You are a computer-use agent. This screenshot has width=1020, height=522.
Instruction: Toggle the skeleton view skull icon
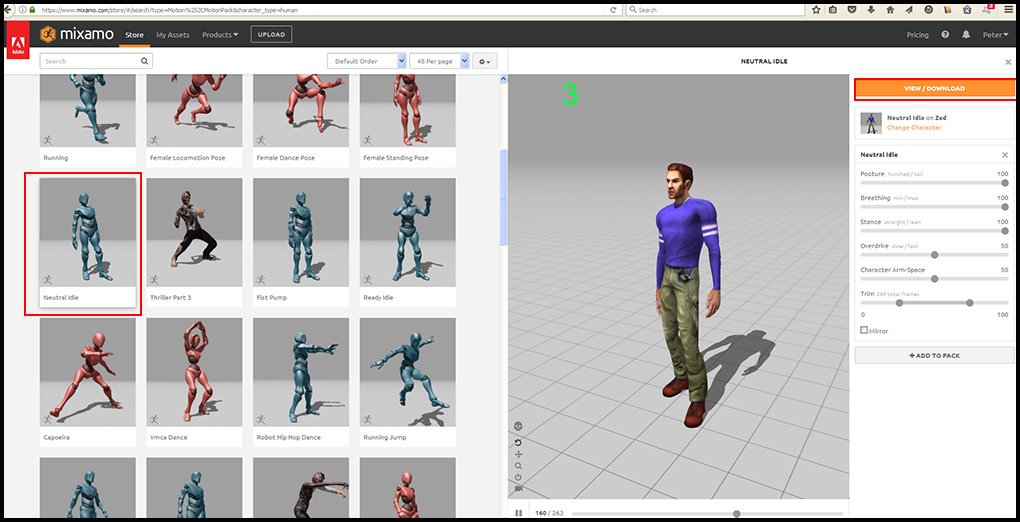518,427
